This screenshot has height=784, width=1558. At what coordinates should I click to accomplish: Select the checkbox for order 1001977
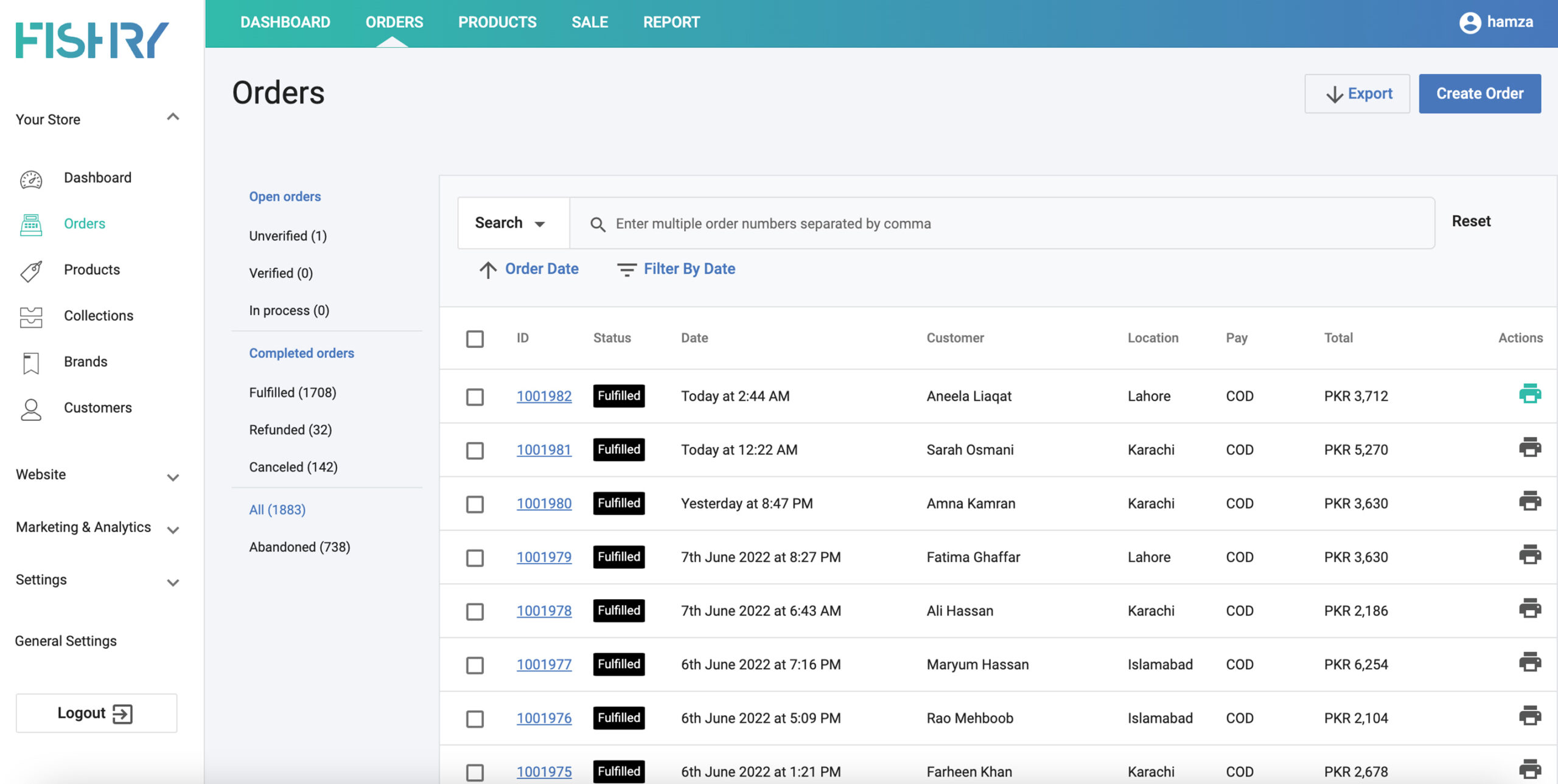click(475, 665)
